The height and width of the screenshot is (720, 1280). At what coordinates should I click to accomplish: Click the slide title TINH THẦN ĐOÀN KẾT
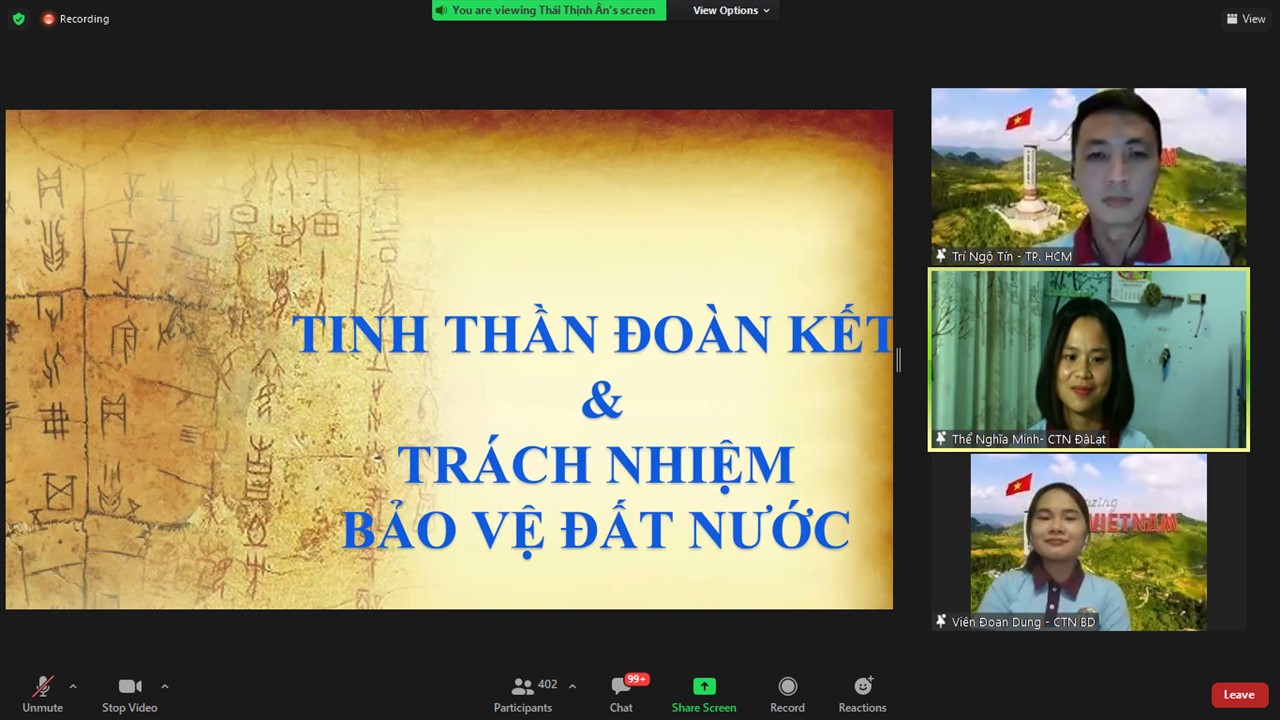(592, 334)
